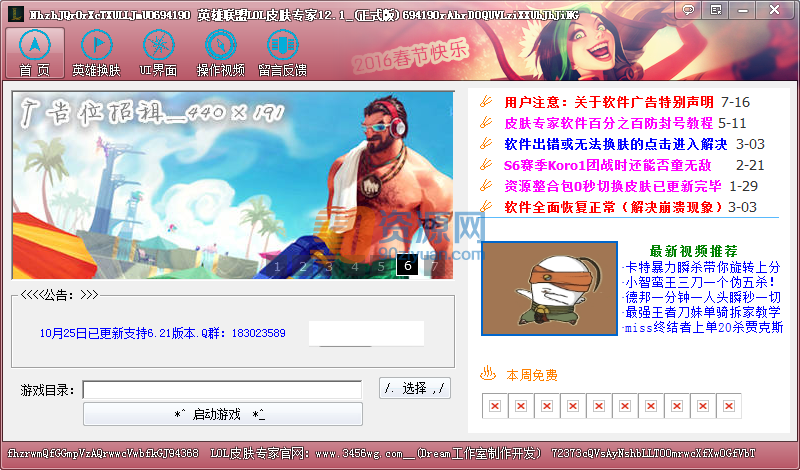Viewport: 800px width, 470px height.
Task: Click bullet icon beside 资源整合包 link
Action: 486,185
